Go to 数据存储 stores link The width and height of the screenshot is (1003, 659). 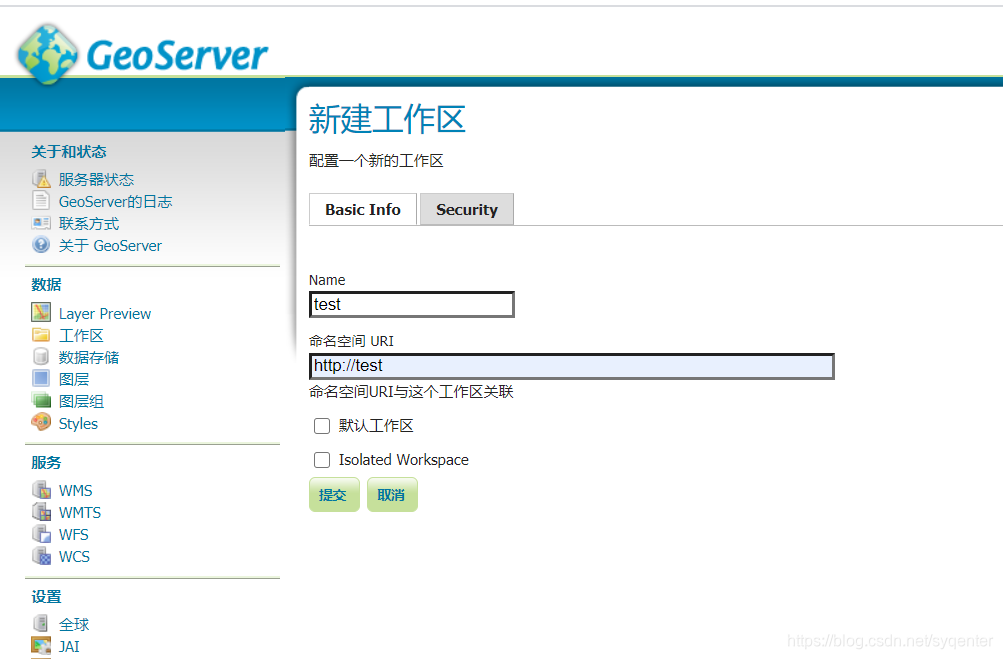pos(89,357)
